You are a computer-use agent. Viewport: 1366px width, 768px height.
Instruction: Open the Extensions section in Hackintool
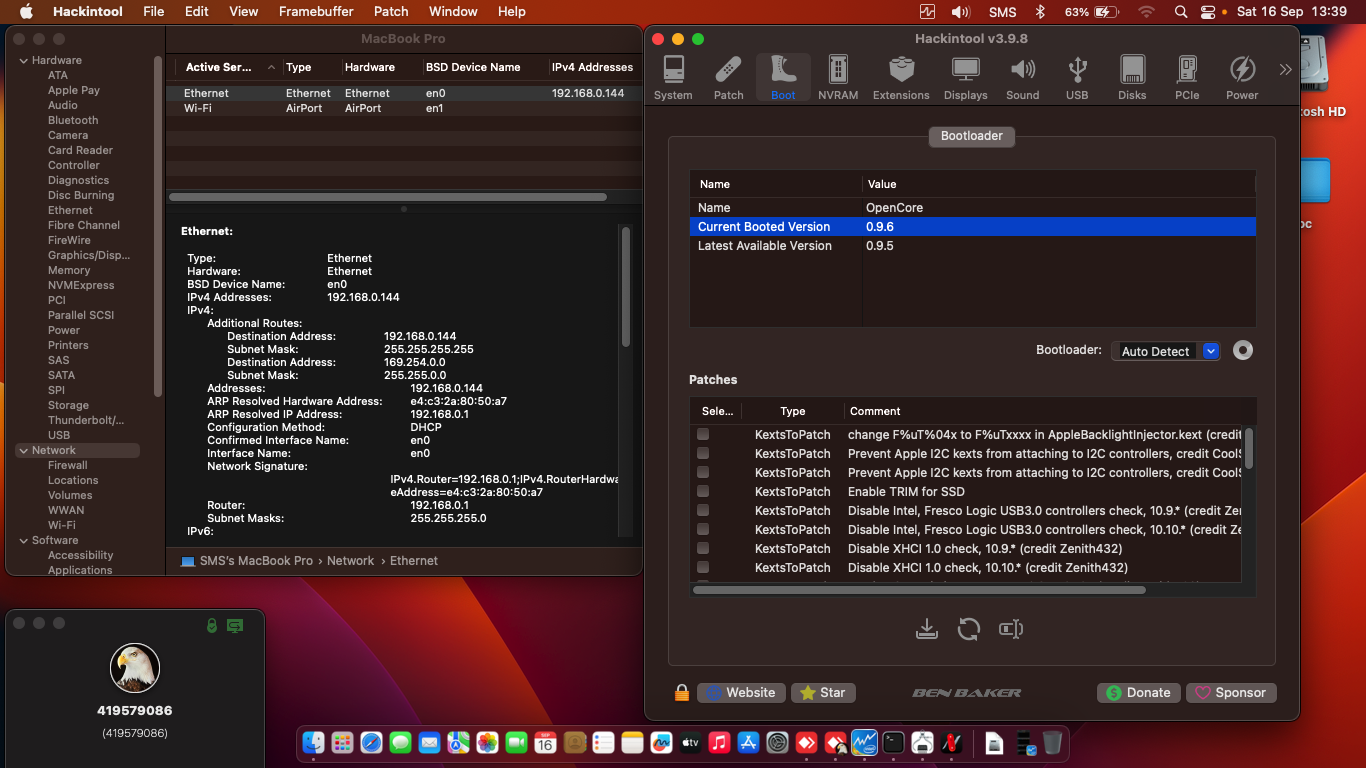(901, 78)
